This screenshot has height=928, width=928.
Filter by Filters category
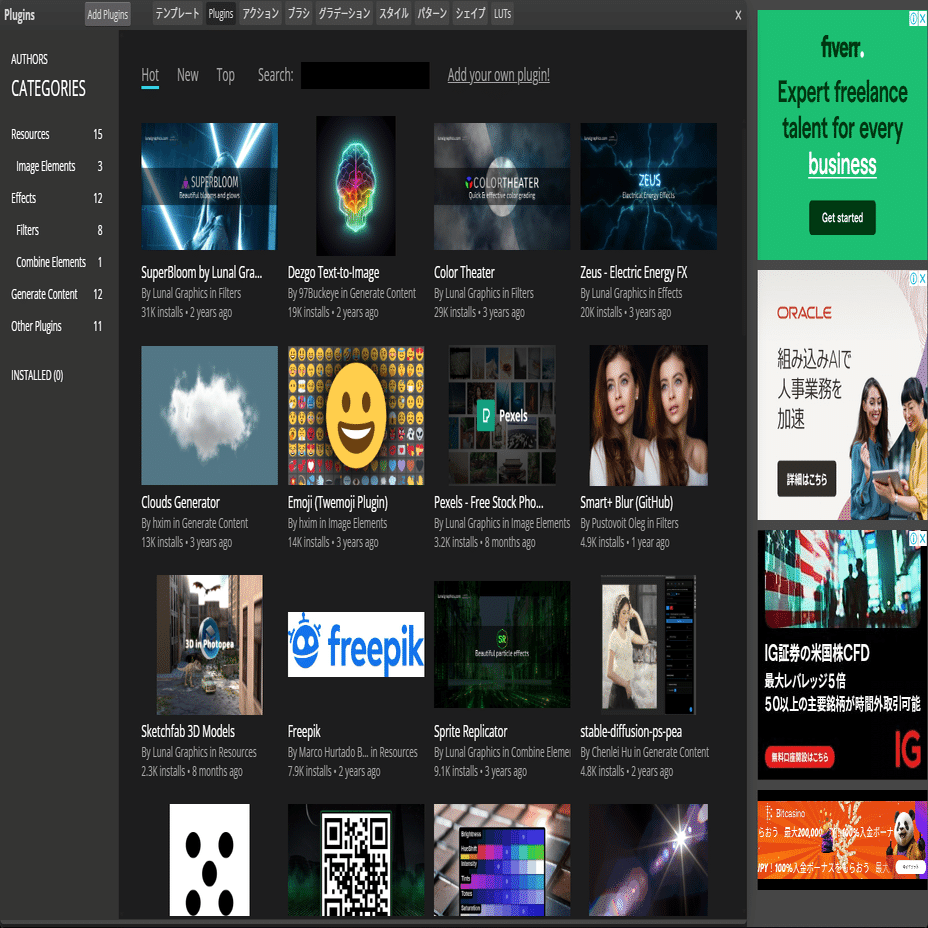point(59,230)
